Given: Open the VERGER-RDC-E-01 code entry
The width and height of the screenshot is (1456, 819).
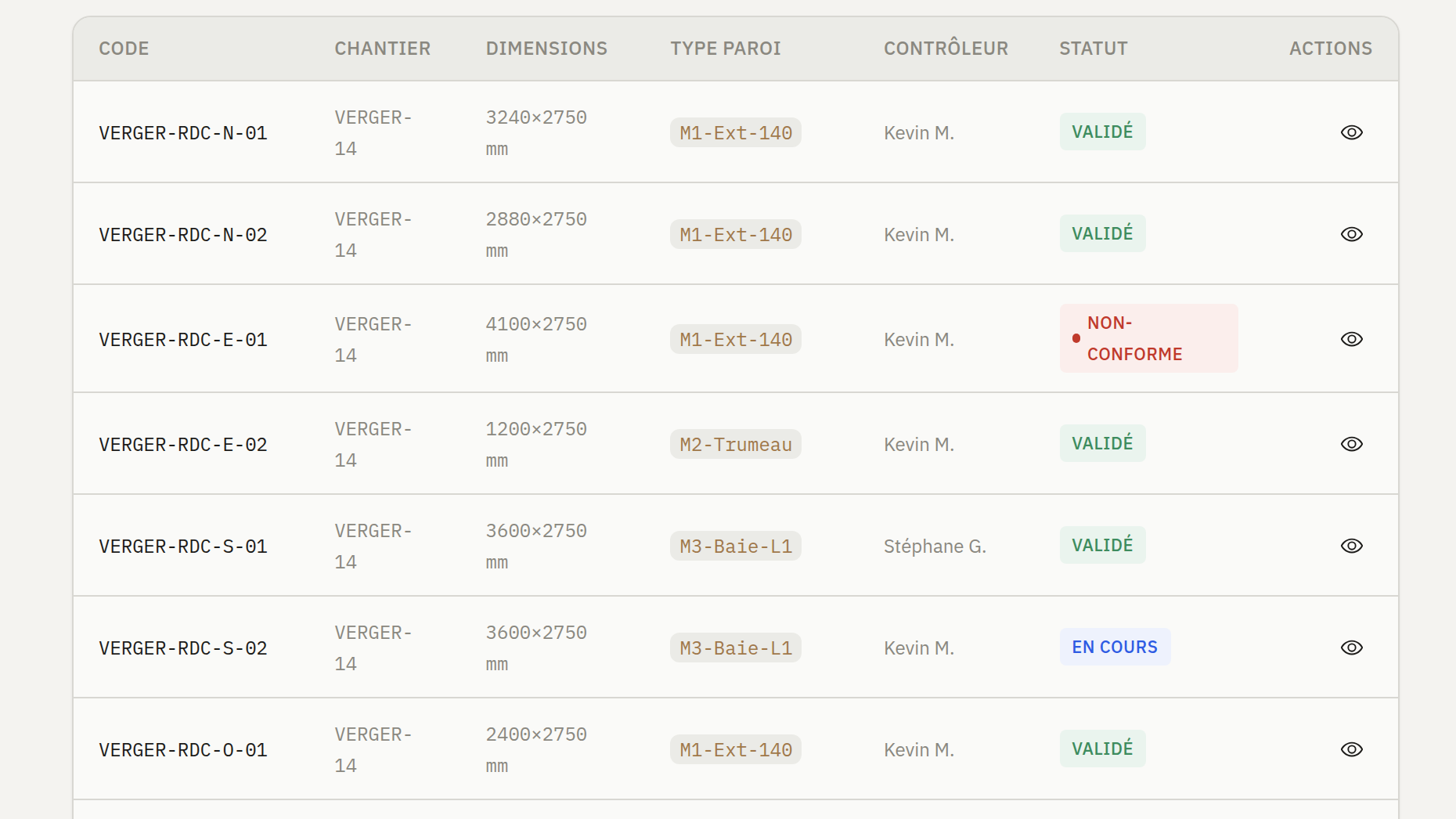Looking at the screenshot, I should [x=183, y=340].
